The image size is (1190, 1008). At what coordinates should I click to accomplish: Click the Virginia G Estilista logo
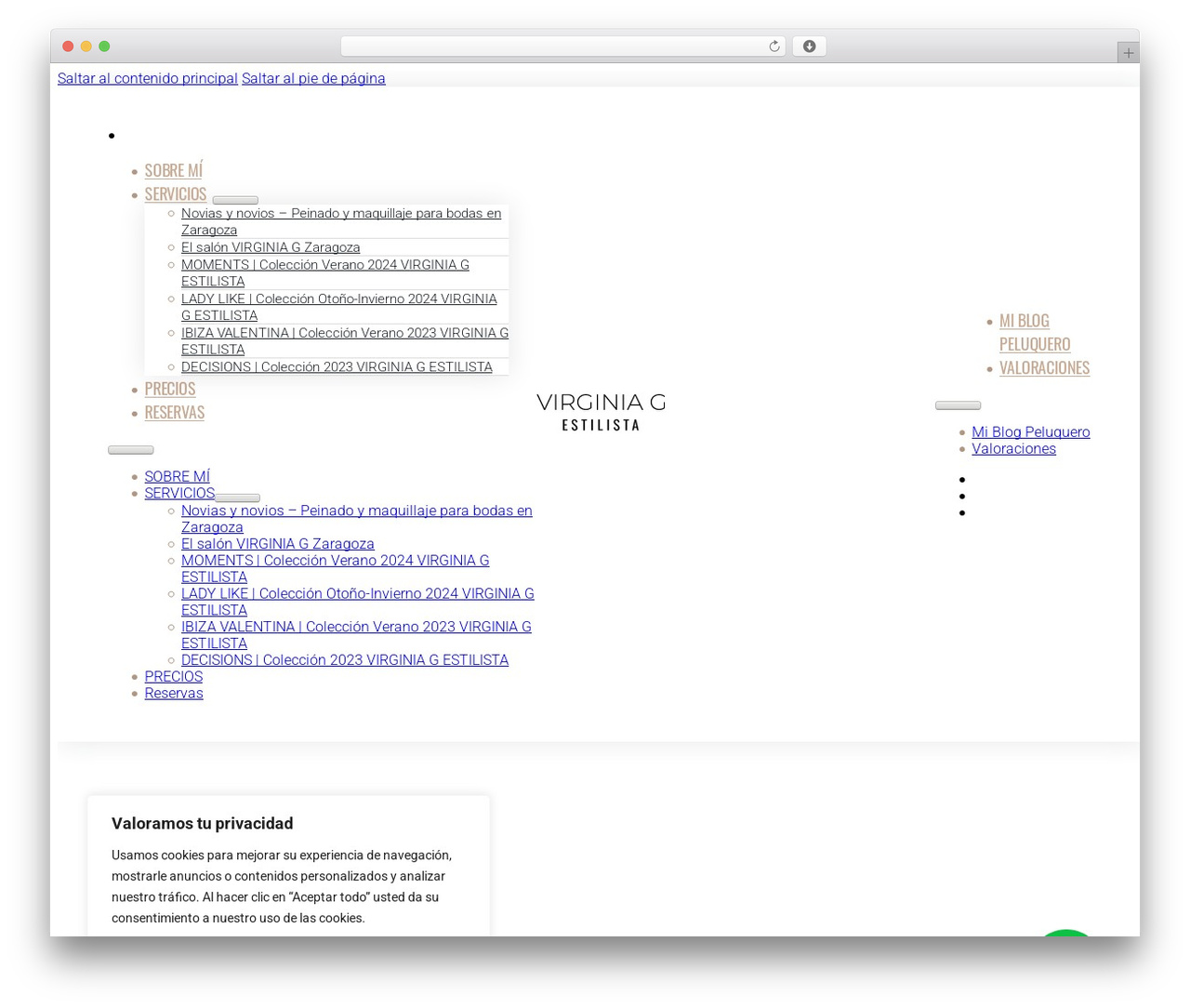[601, 412]
